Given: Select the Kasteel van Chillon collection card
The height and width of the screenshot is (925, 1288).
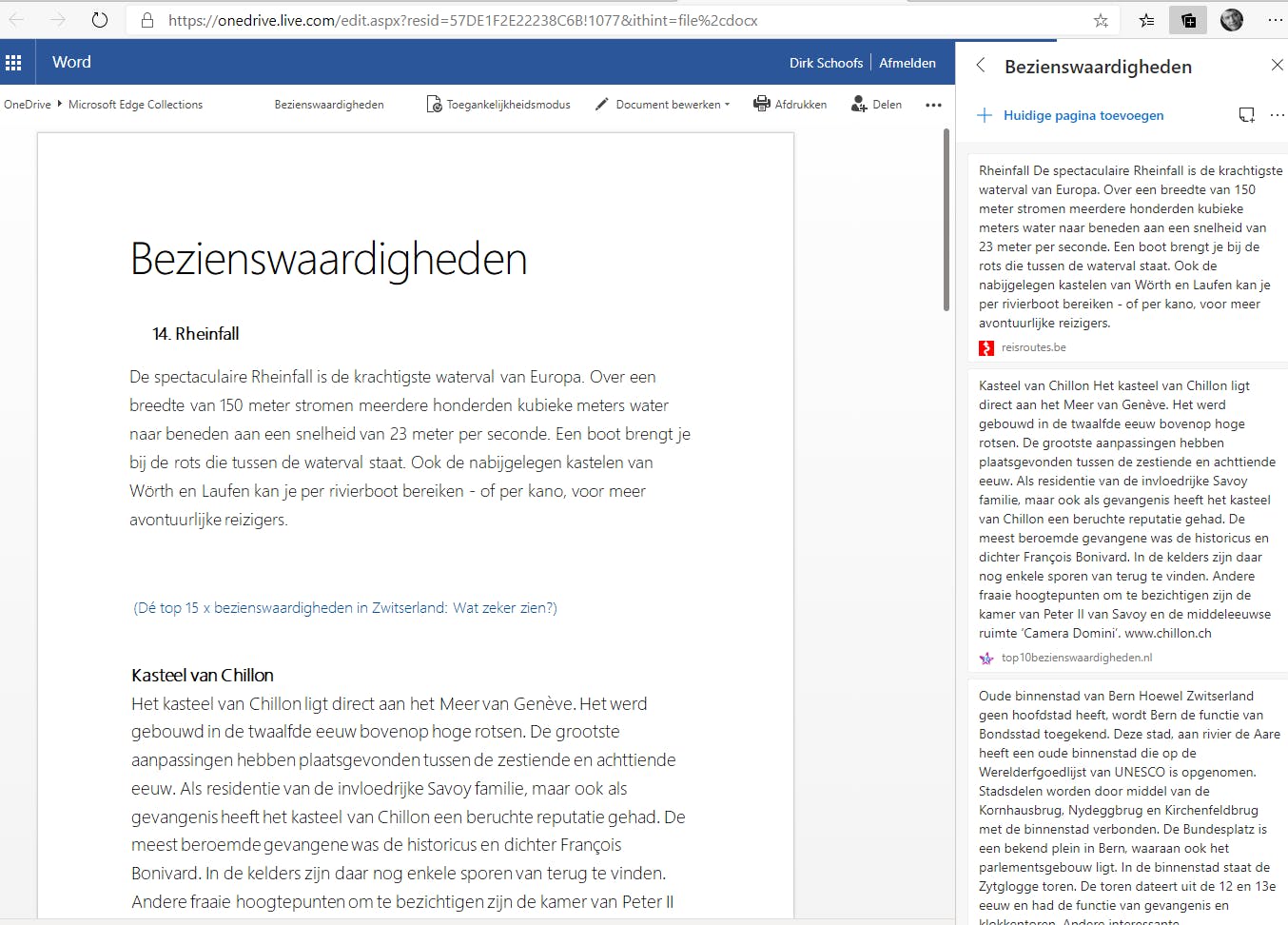Looking at the screenshot, I should pyautogui.click(x=1127, y=520).
